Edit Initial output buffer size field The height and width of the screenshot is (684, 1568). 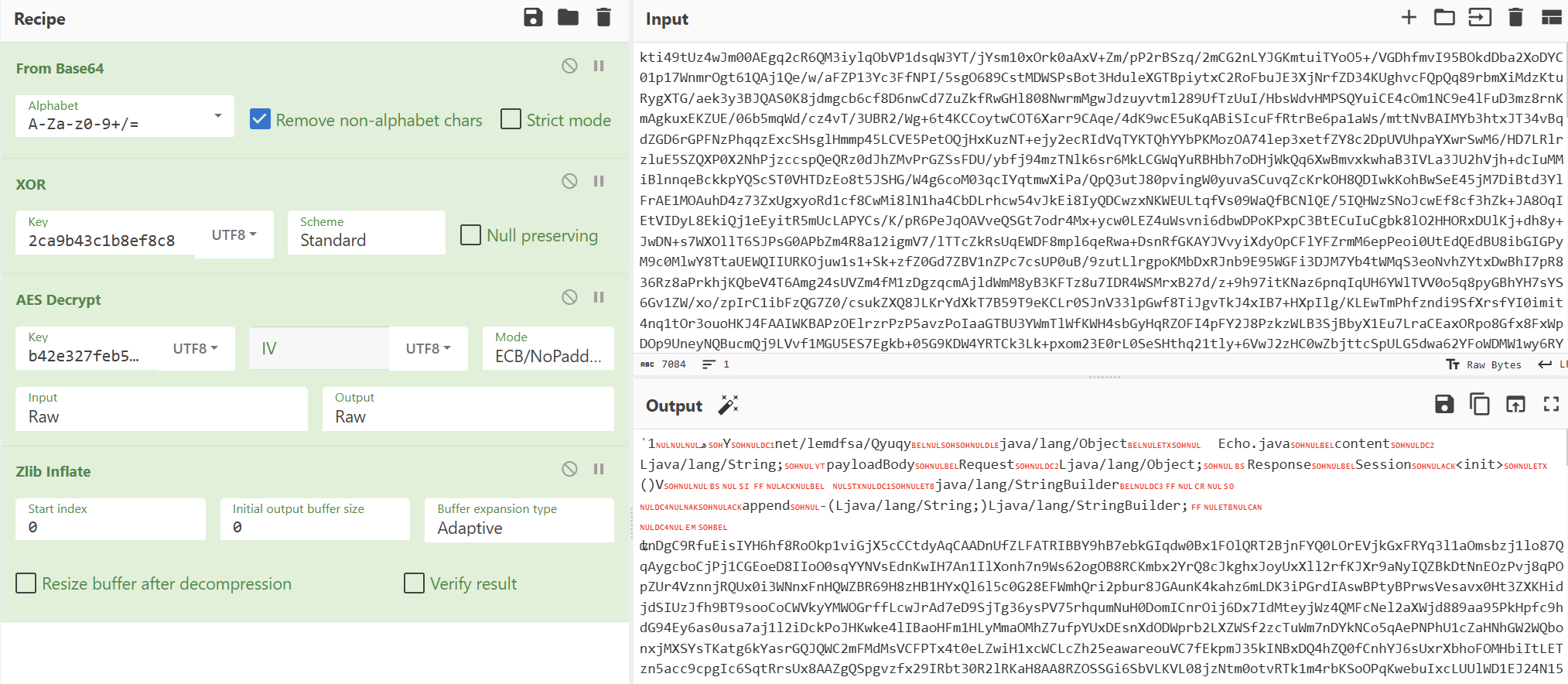(x=315, y=519)
